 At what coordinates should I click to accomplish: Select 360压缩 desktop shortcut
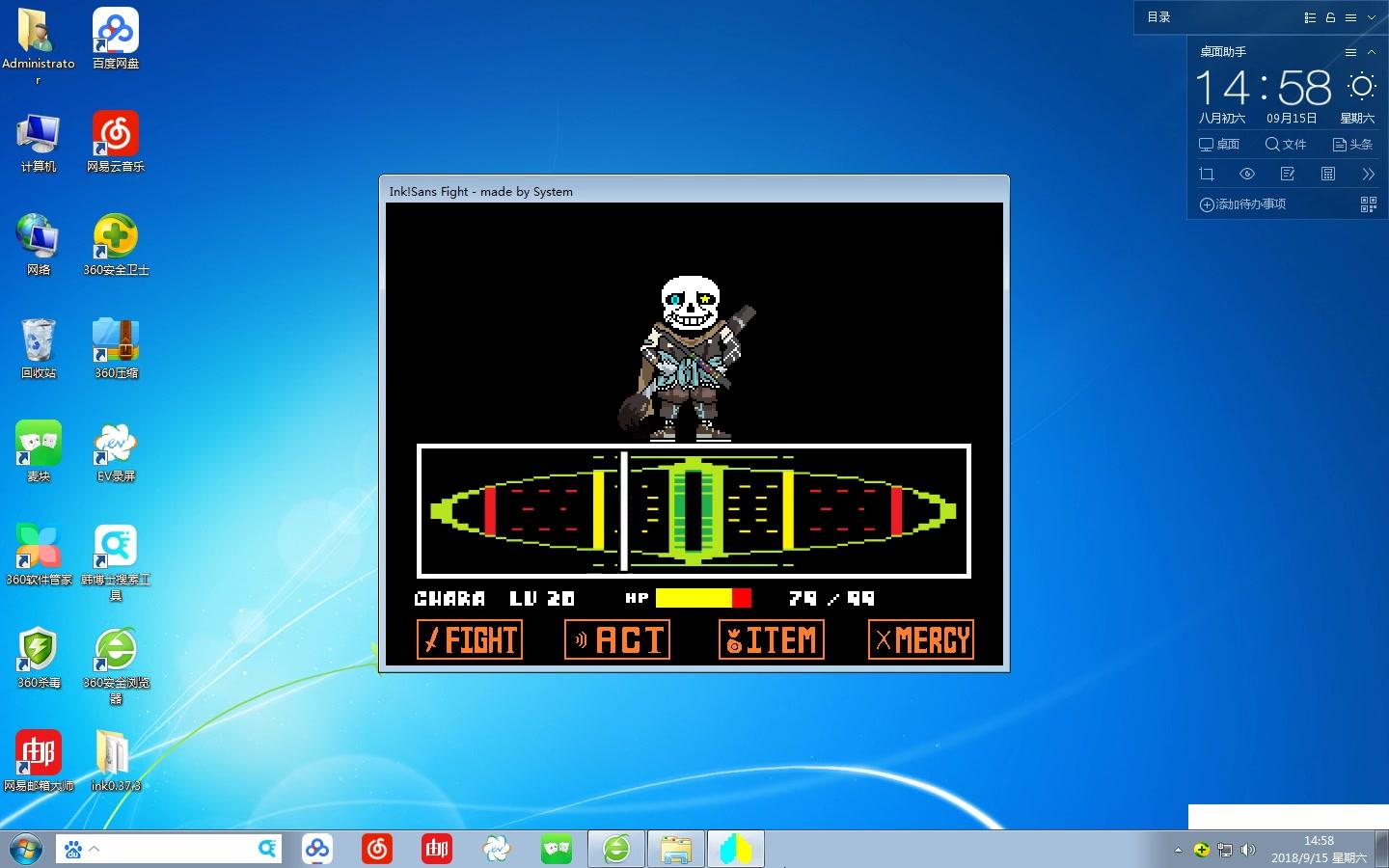coord(116,348)
